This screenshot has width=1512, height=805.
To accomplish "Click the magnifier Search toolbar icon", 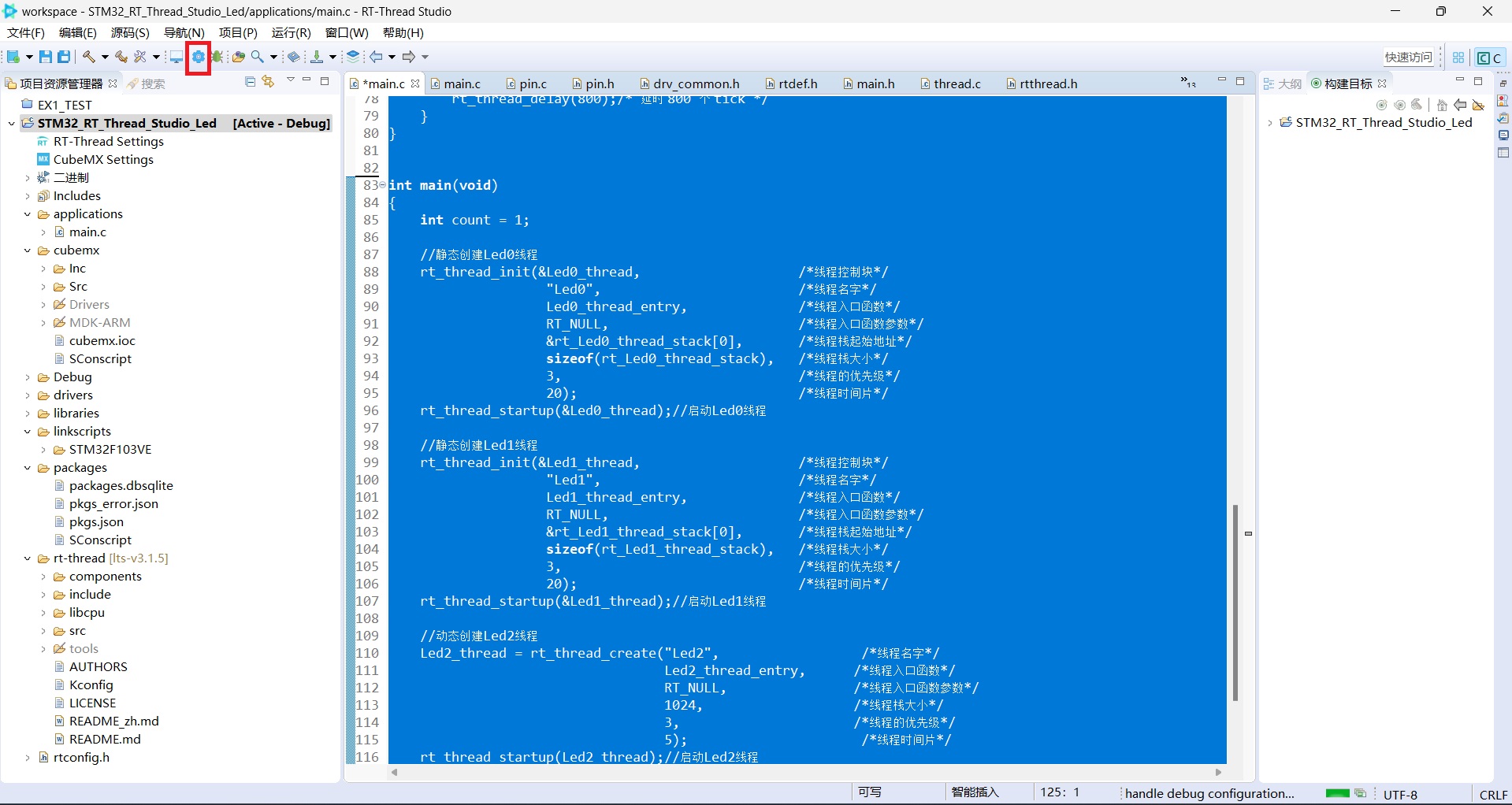I will (257, 57).
